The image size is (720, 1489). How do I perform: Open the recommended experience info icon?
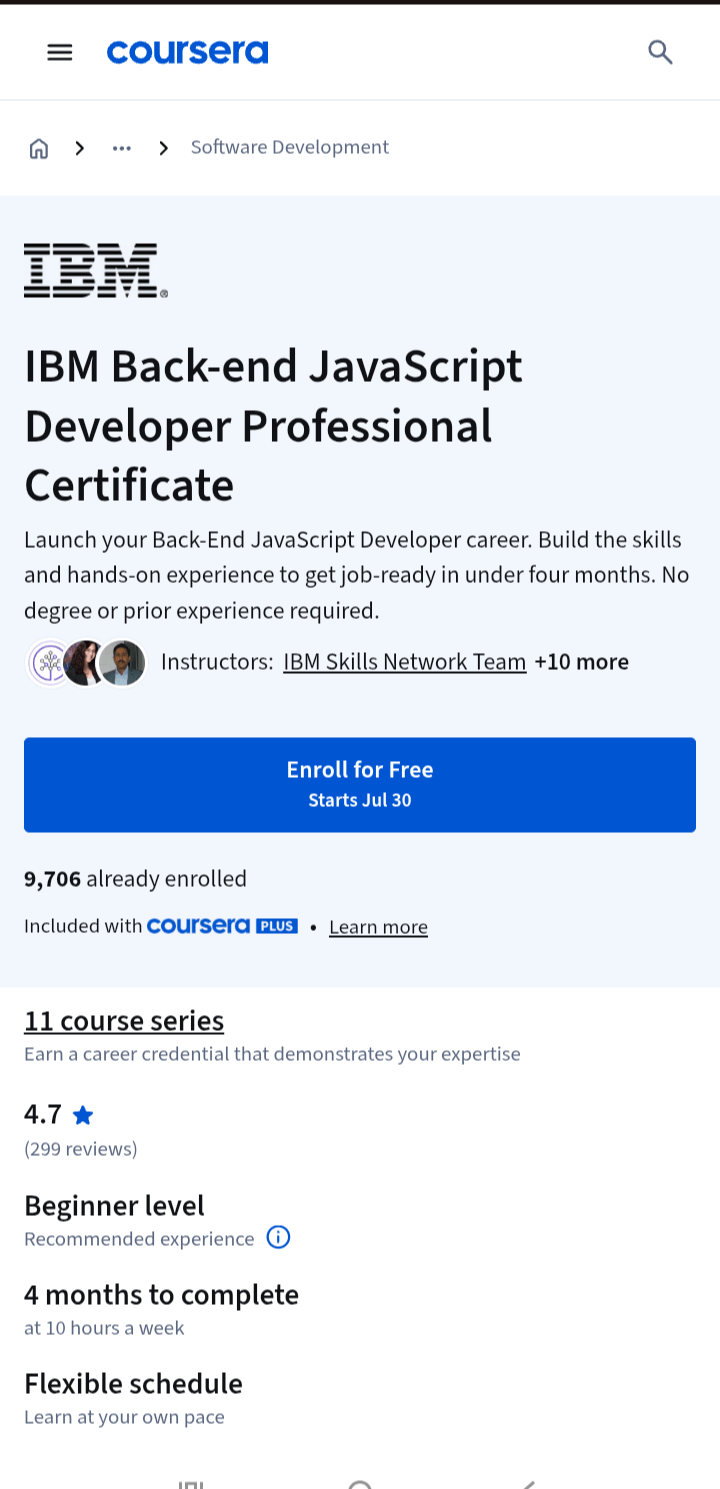278,1238
